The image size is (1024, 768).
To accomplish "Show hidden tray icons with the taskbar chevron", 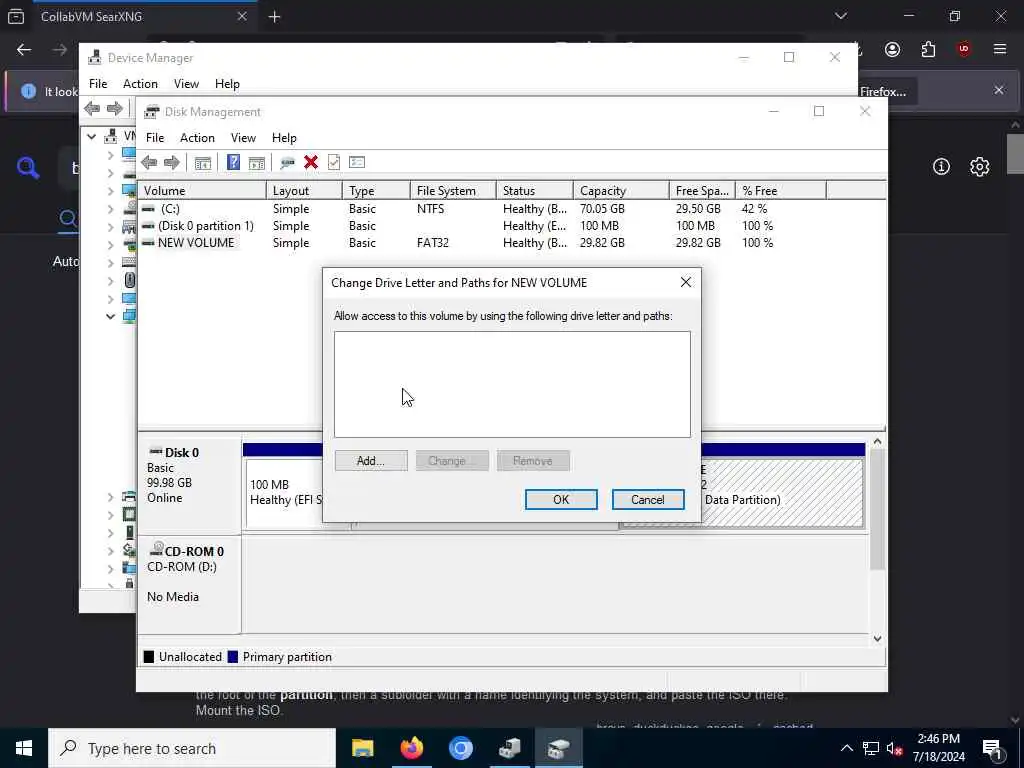I will (846, 748).
